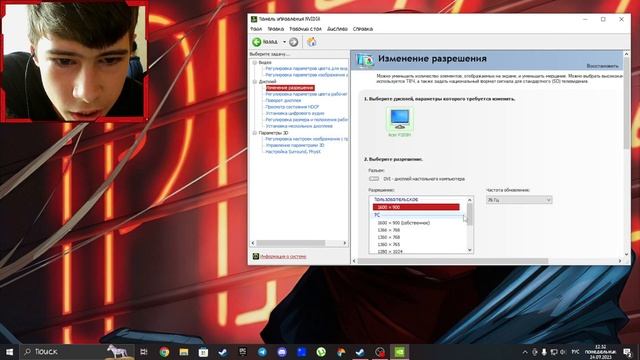Click the settings page horizontal scrollbar
This screenshot has height=360, width=640.
453,261
